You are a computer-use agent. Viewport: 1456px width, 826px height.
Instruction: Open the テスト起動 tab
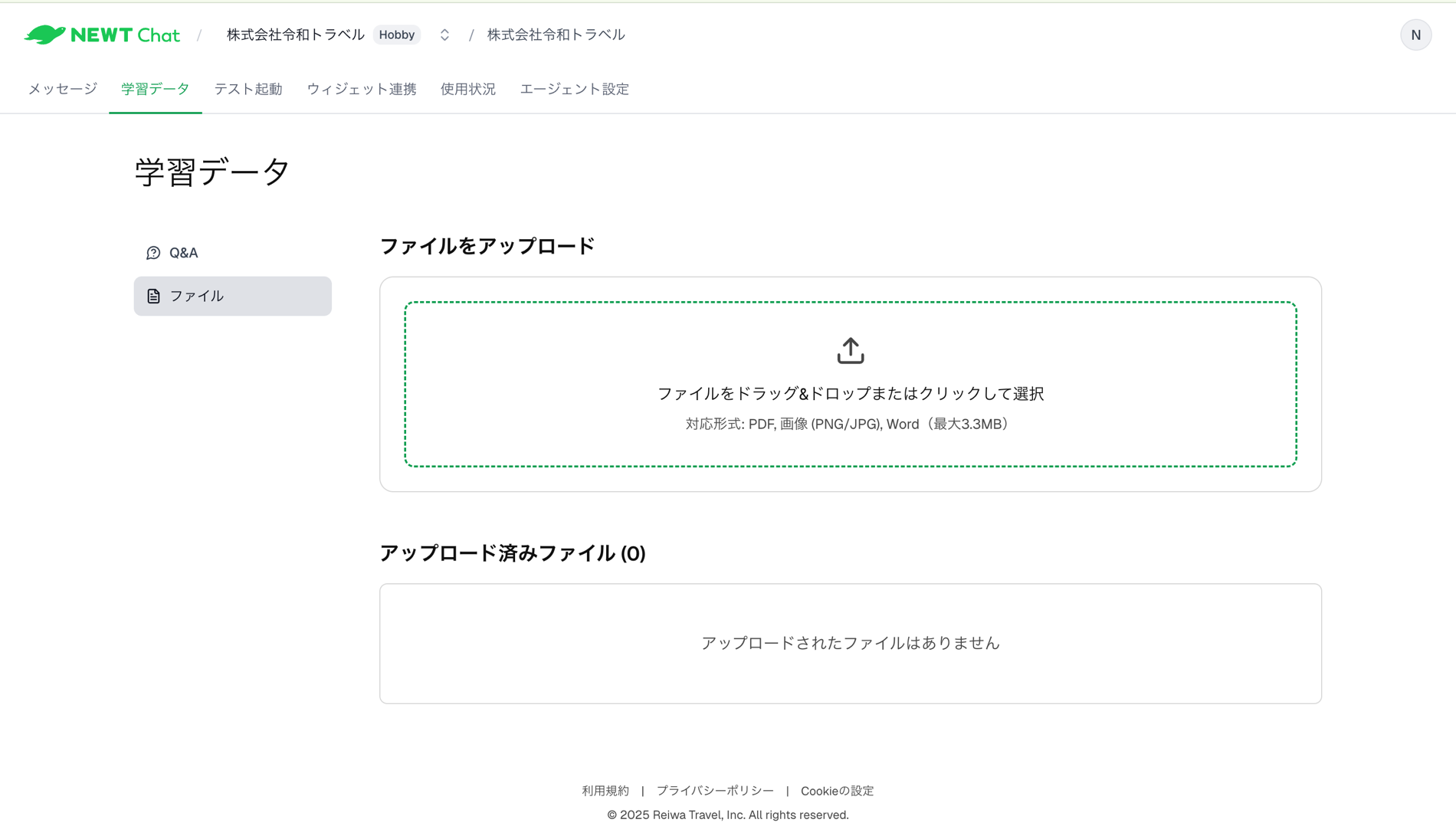coord(248,89)
